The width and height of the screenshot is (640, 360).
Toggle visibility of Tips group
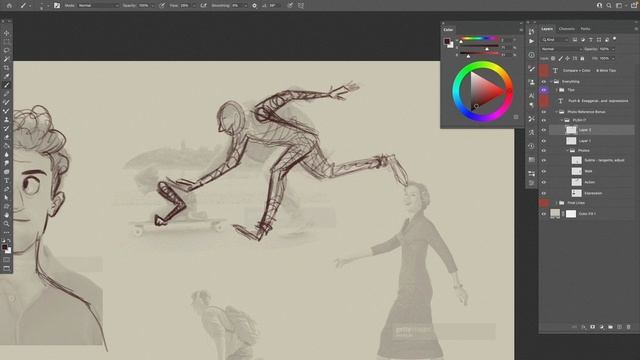544,90
